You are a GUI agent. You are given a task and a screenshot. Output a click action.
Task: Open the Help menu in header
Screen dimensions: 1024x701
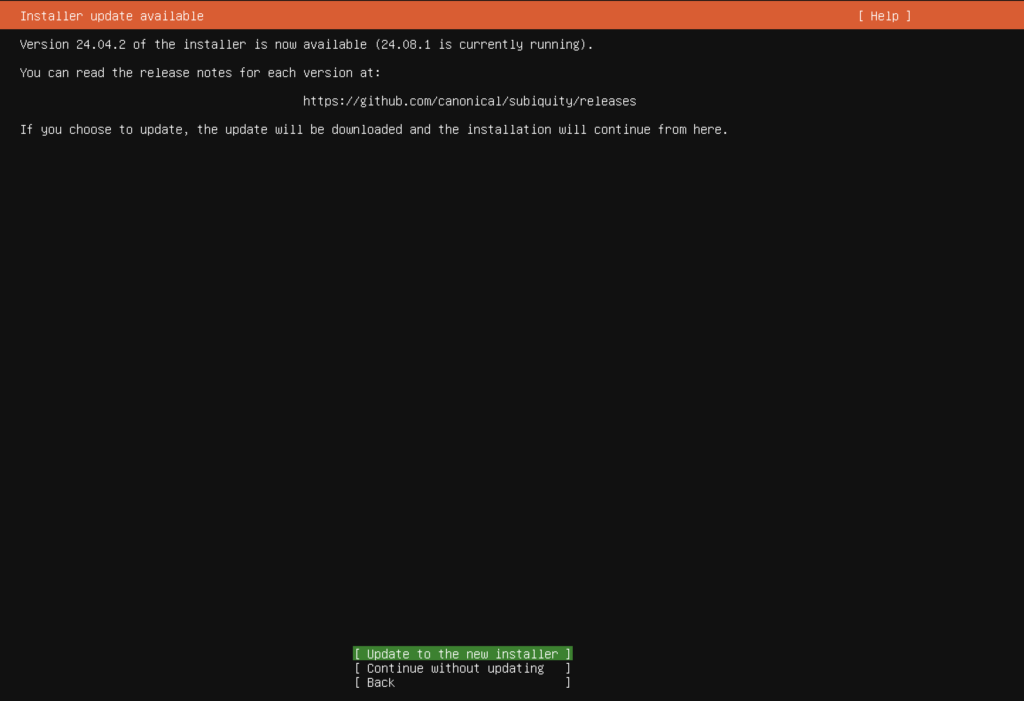[884, 16]
